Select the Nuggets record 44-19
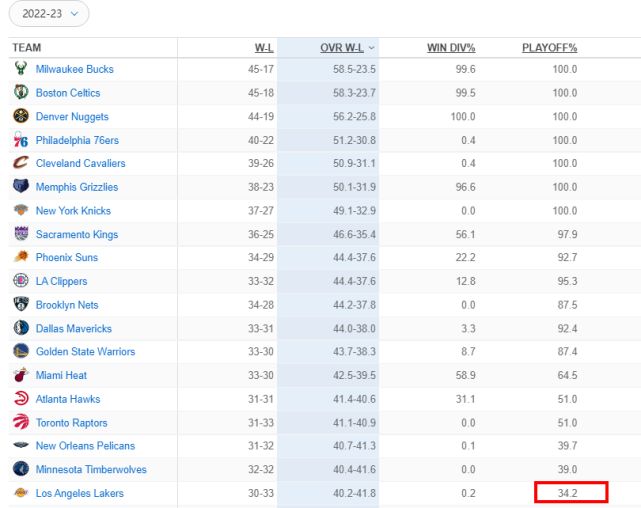This screenshot has height=508, width=641. point(260,116)
